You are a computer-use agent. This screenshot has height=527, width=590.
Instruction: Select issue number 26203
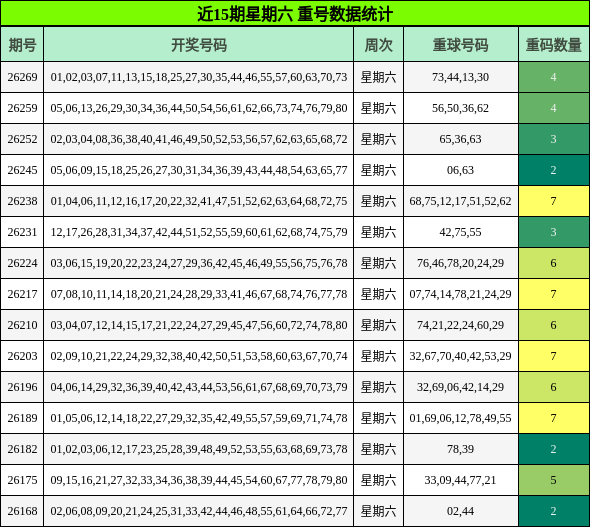22,356
